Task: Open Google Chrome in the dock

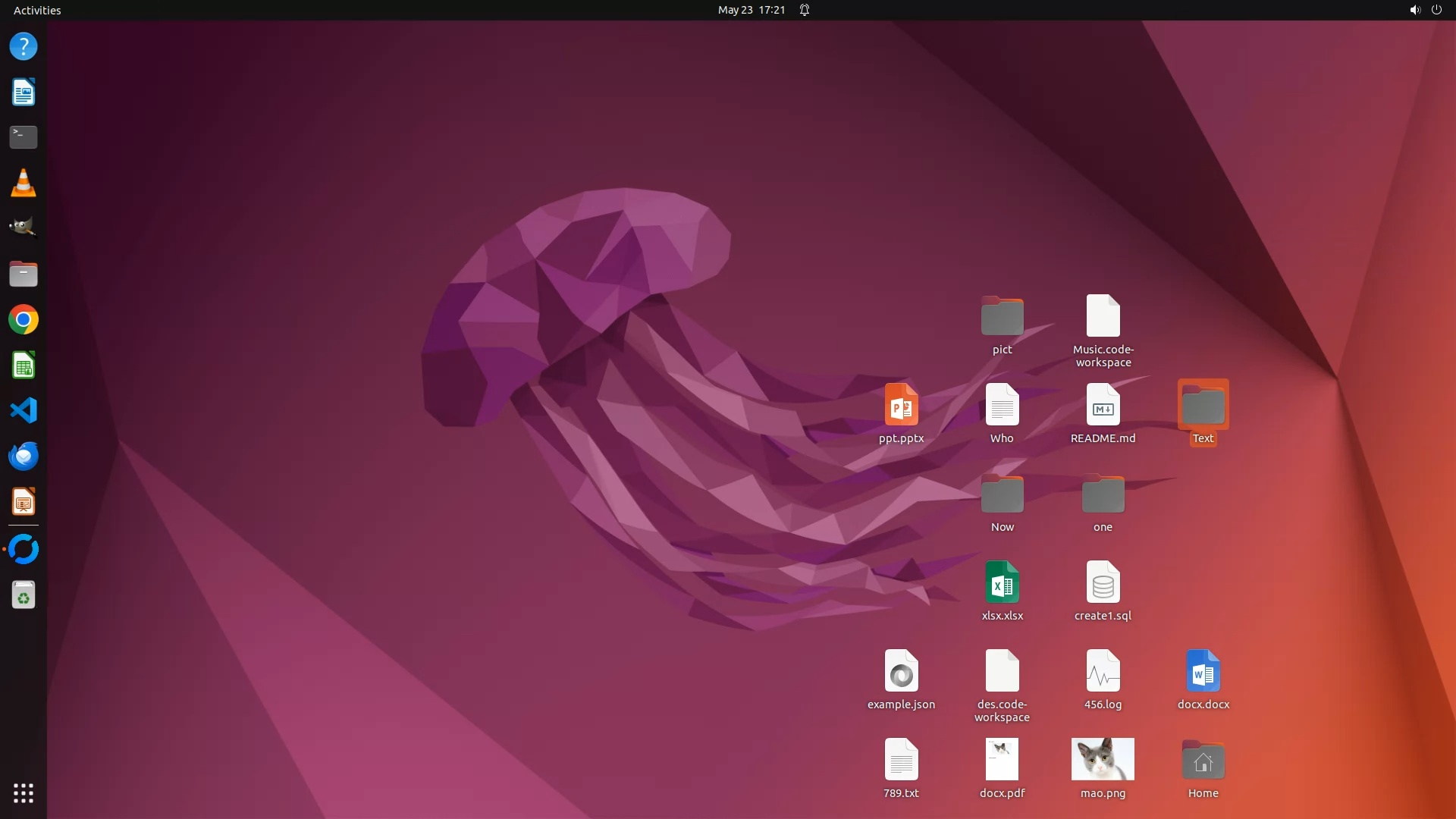Action: (x=23, y=319)
